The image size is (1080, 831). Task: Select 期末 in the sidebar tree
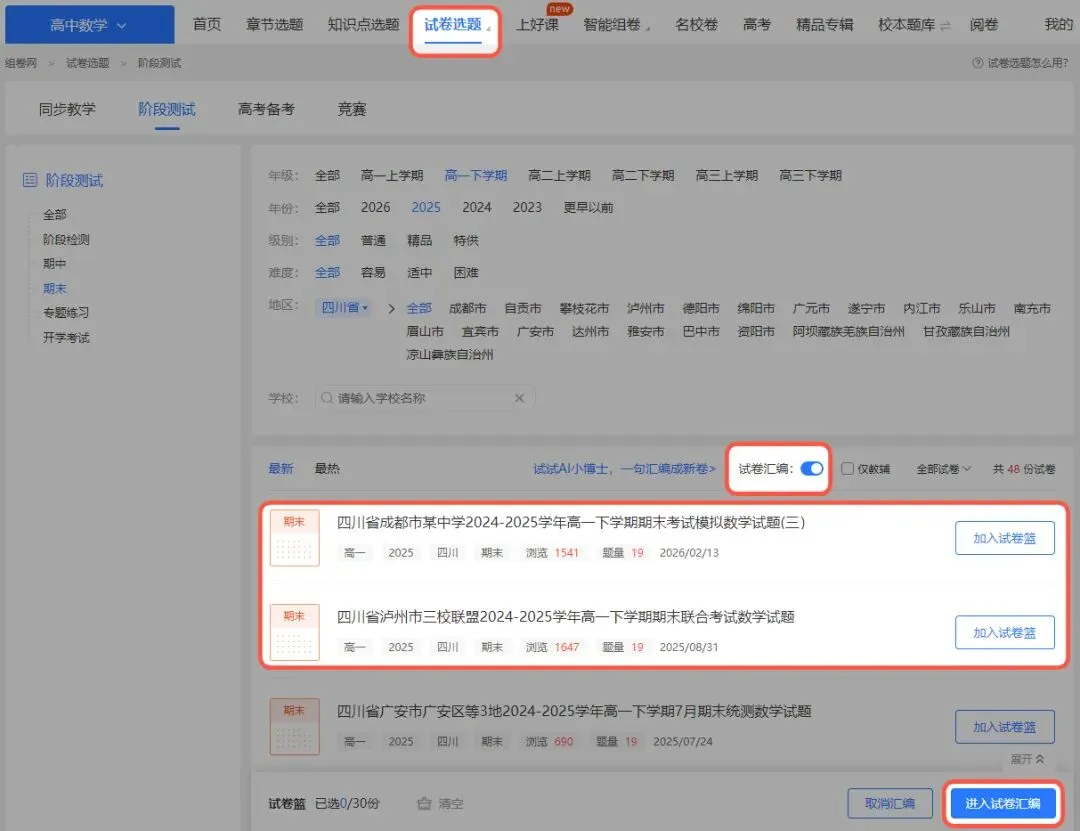click(x=54, y=288)
